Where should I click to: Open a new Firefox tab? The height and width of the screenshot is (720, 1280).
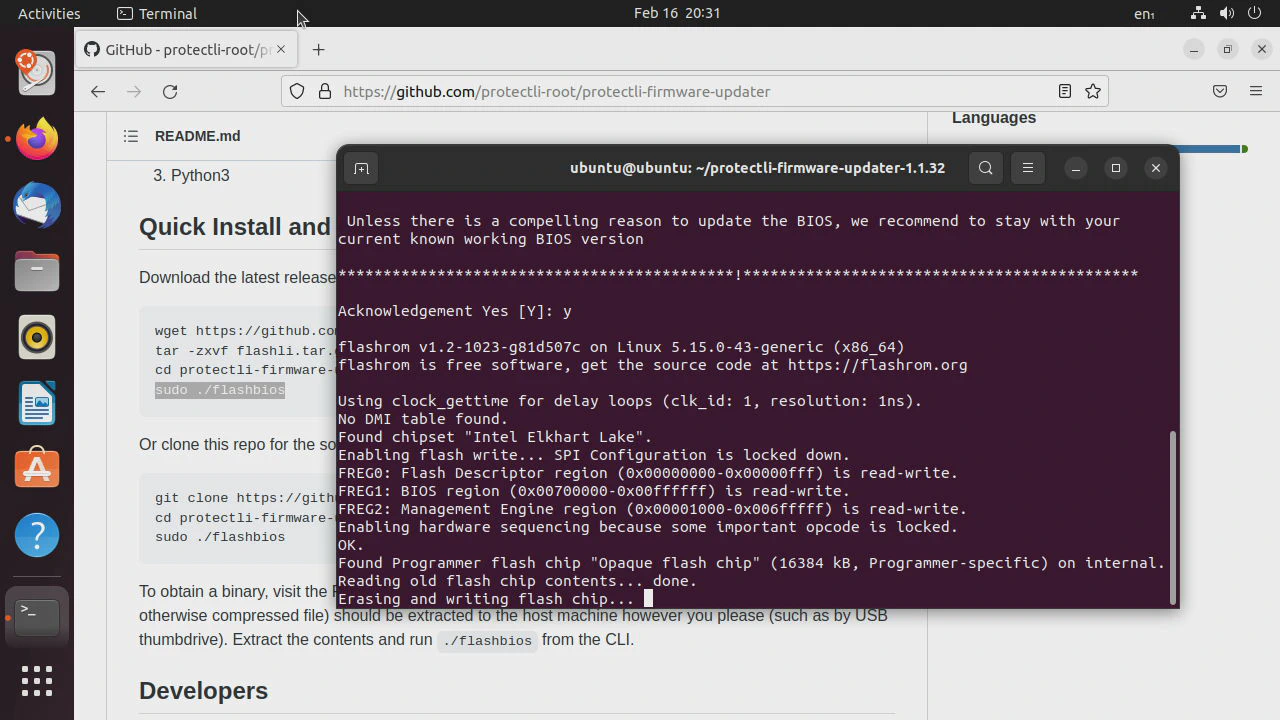click(x=318, y=50)
